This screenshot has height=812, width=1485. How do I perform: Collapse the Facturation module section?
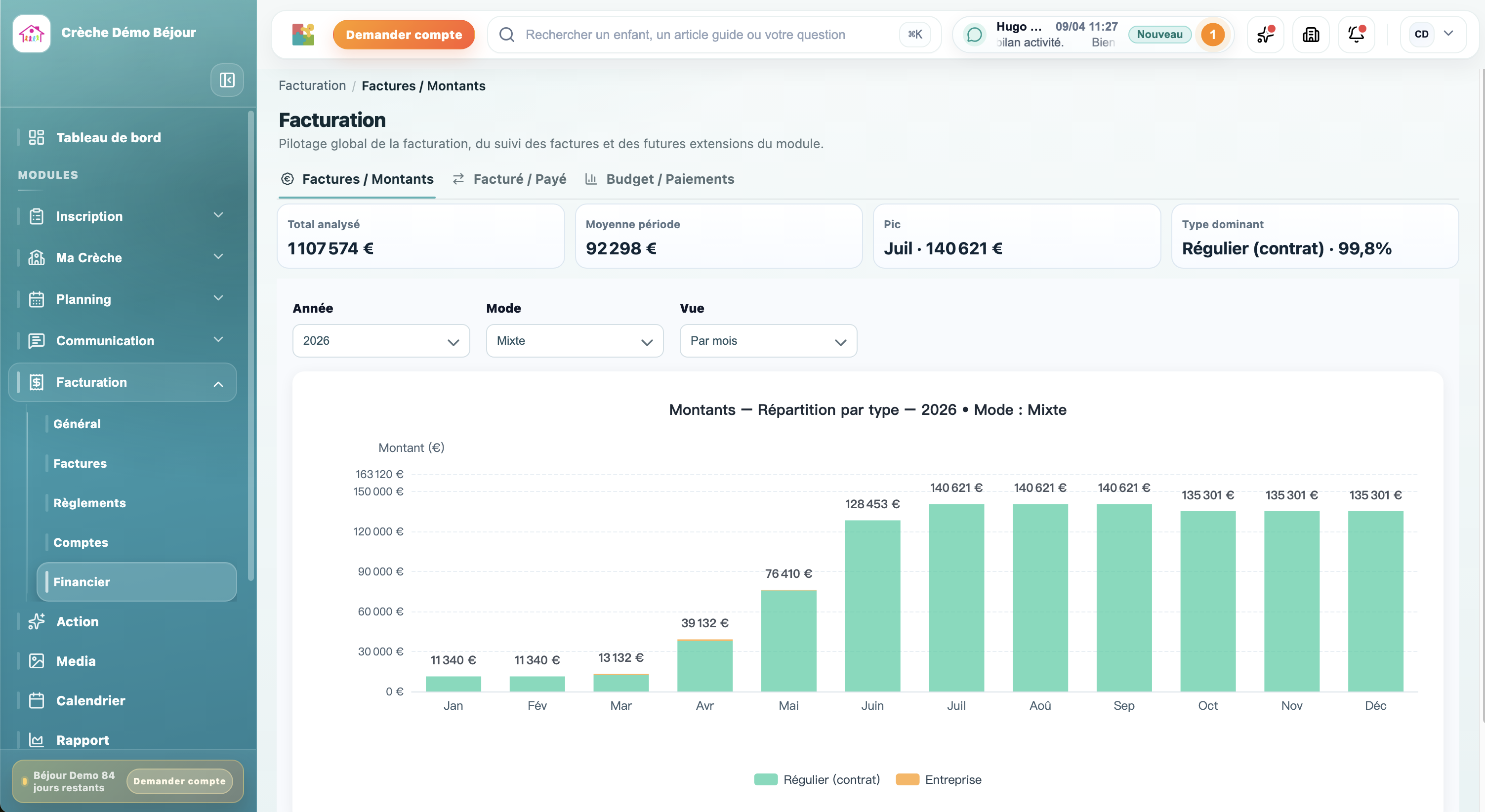tap(218, 382)
